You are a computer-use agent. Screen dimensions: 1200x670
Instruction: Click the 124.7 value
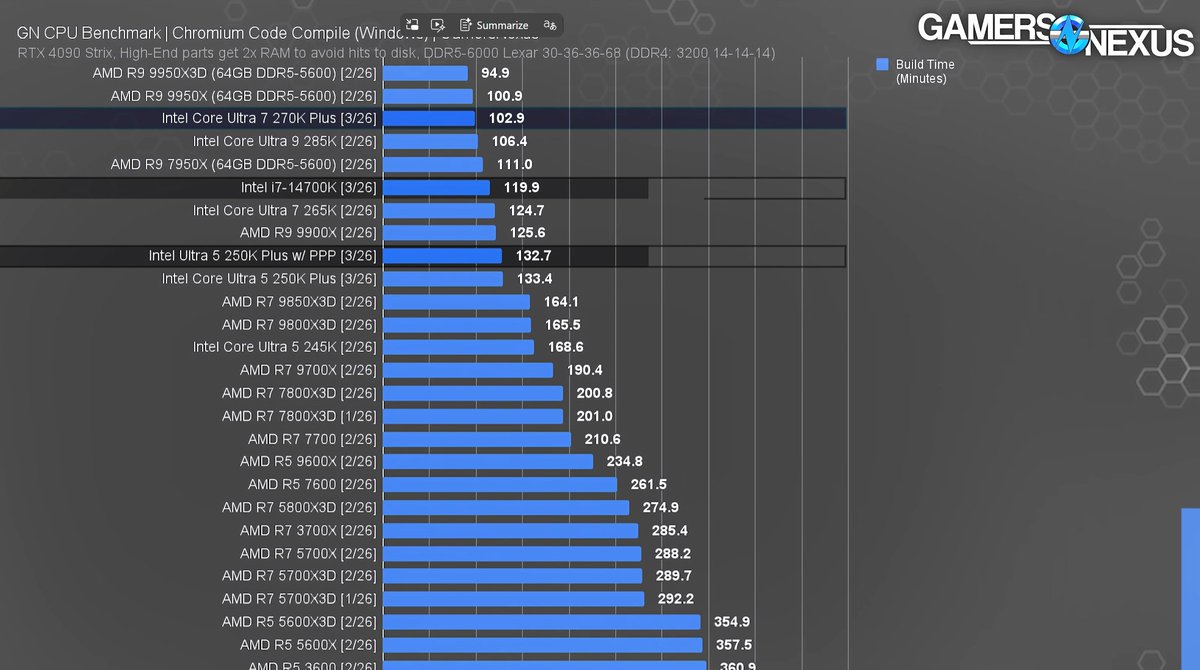[526, 210]
